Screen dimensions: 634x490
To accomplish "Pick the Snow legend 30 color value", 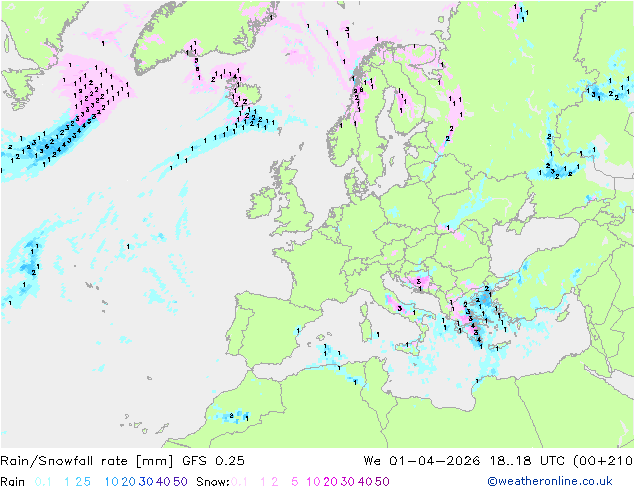I will [x=348, y=482].
